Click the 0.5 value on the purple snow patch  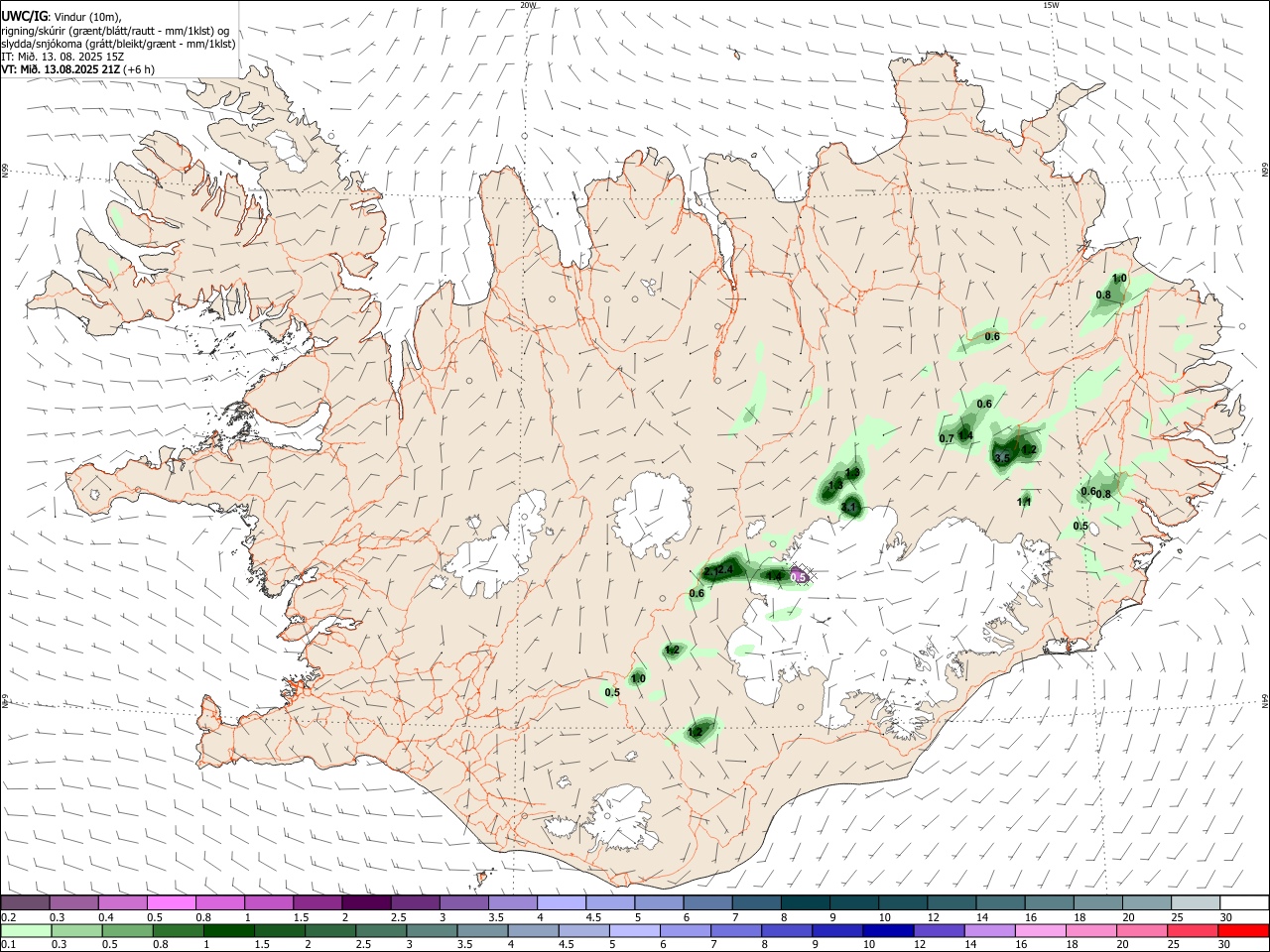[x=798, y=576]
